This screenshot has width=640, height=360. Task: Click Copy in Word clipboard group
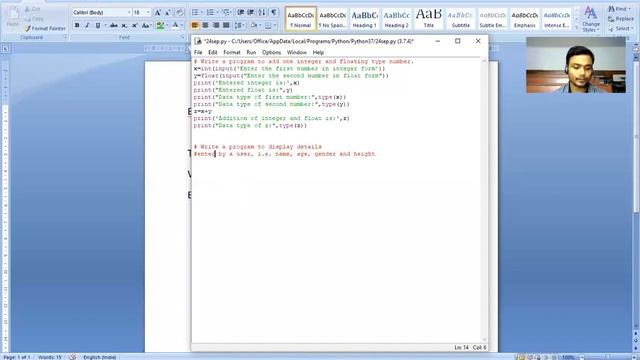click(34, 19)
